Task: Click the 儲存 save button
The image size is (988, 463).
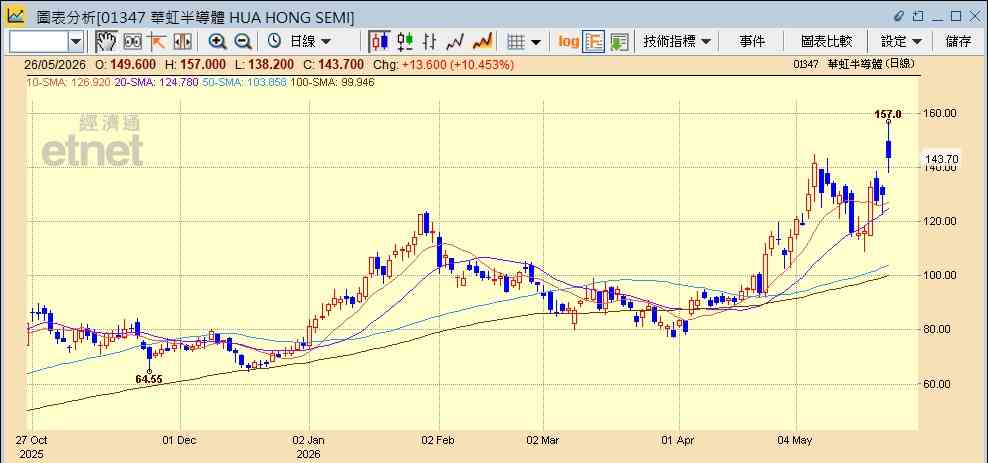Action: (x=958, y=42)
